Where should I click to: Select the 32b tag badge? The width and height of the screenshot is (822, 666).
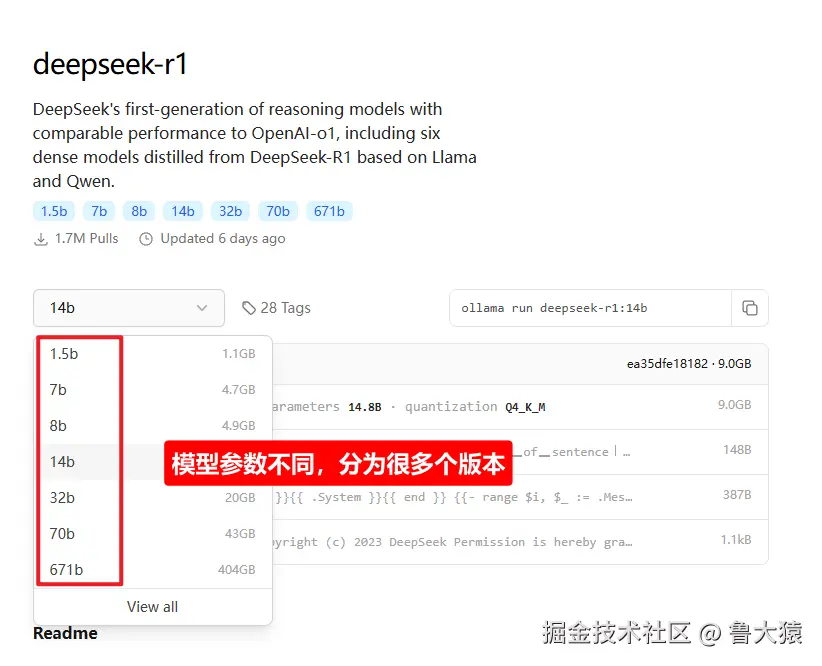pos(231,211)
